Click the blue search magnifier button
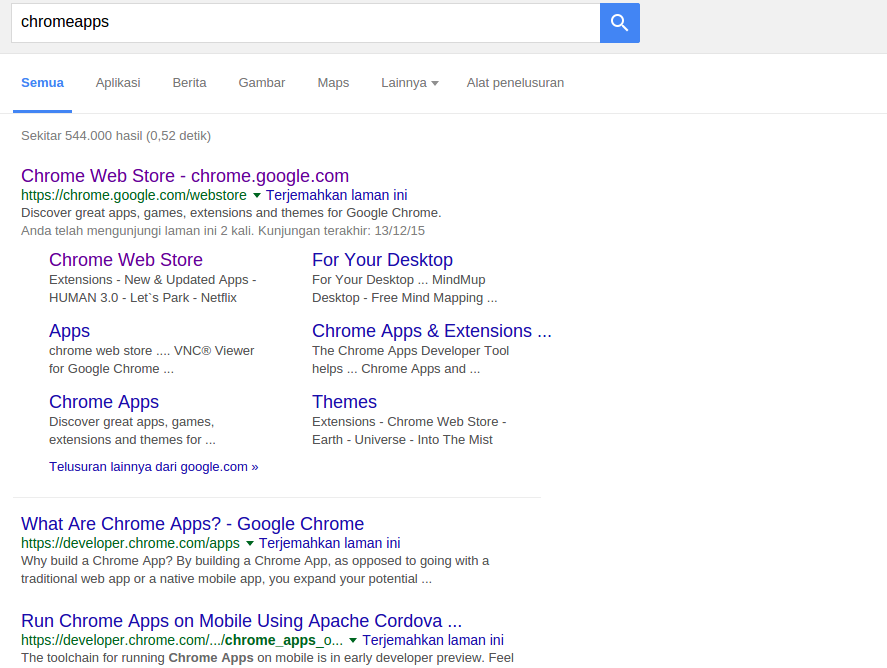The width and height of the screenshot is (887, 668). point(619,23)
